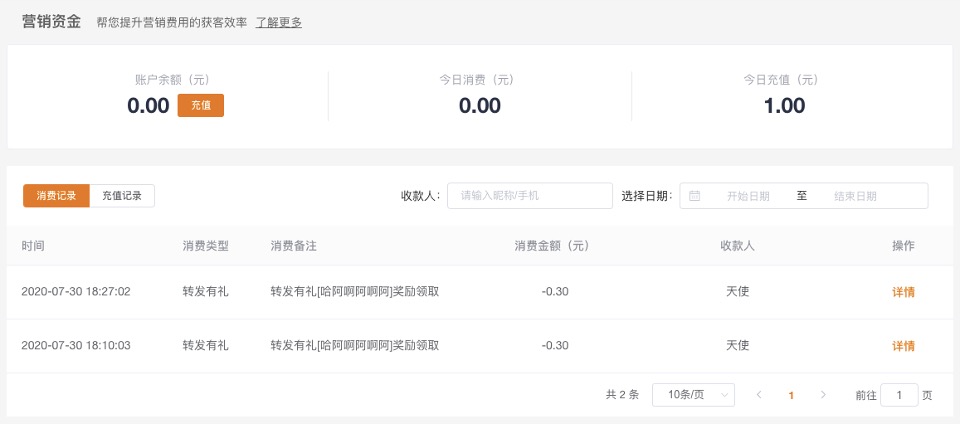Select the 结束日期 end date field
This screenshot has height=424, width=960.
pos(862,196)
